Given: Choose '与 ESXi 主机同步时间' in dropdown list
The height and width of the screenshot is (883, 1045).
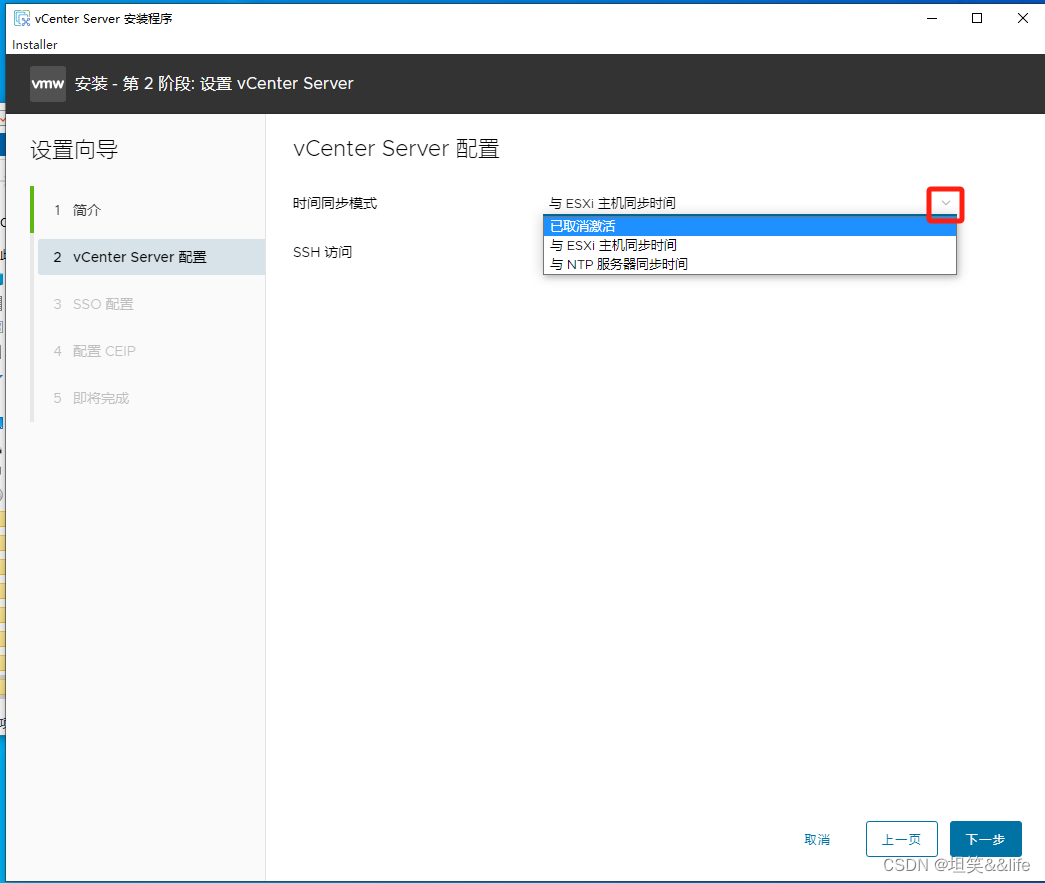Looking at the screenshot, I should pos(750,245).
